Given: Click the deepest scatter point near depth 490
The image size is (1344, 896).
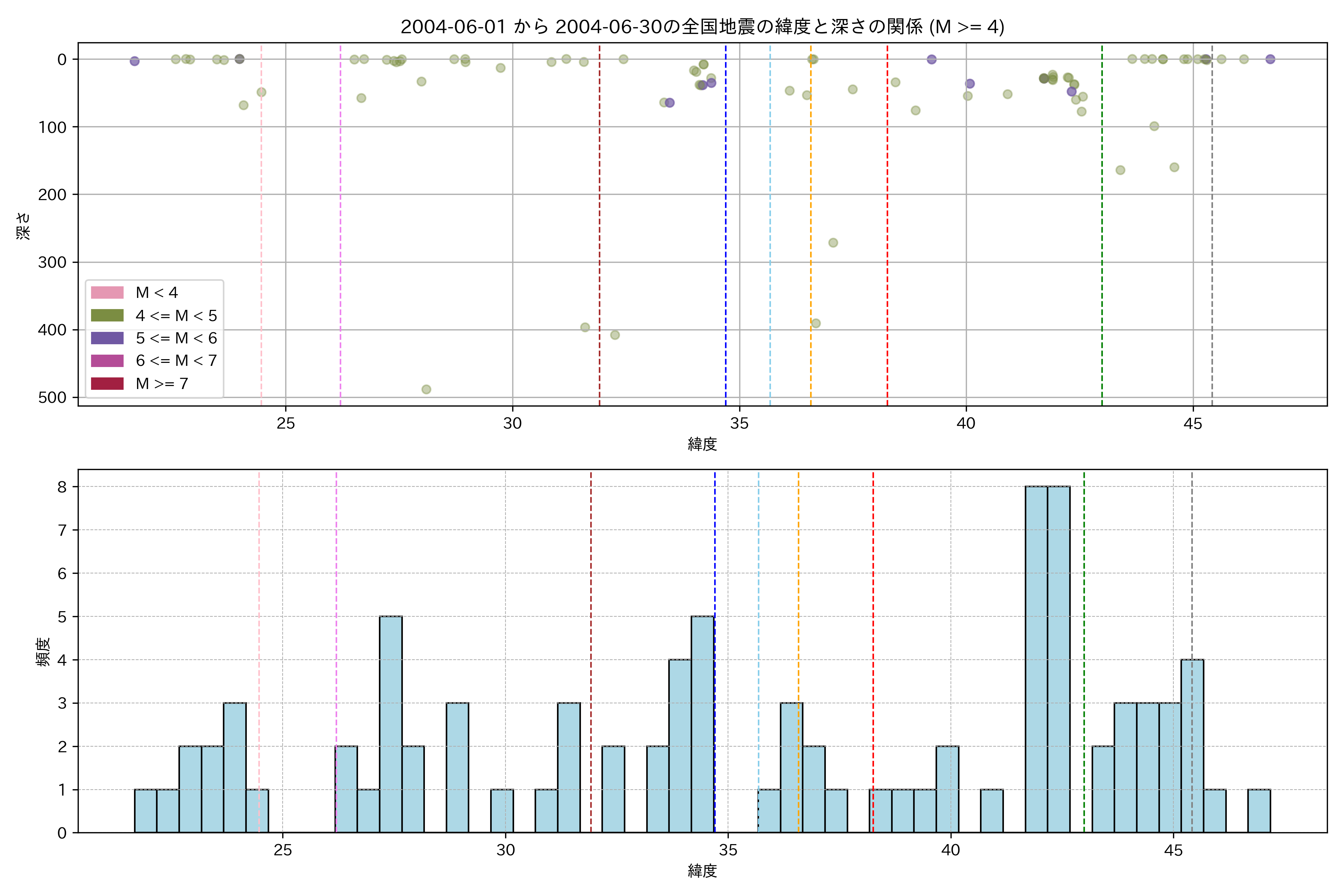Looking at the screenshot, I should (426, 389).
